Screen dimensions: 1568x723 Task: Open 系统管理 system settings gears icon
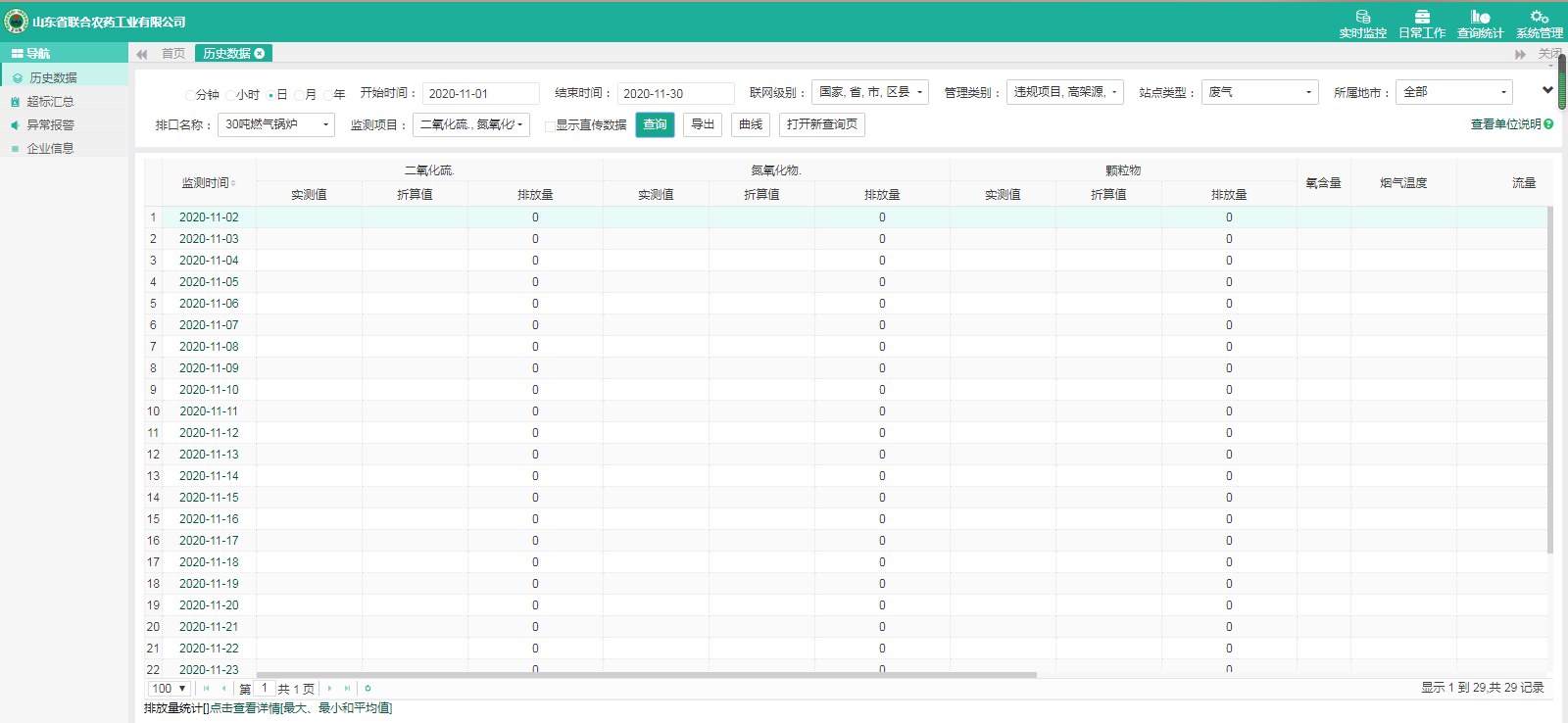pyautogui.click(x=1539, y=18)
